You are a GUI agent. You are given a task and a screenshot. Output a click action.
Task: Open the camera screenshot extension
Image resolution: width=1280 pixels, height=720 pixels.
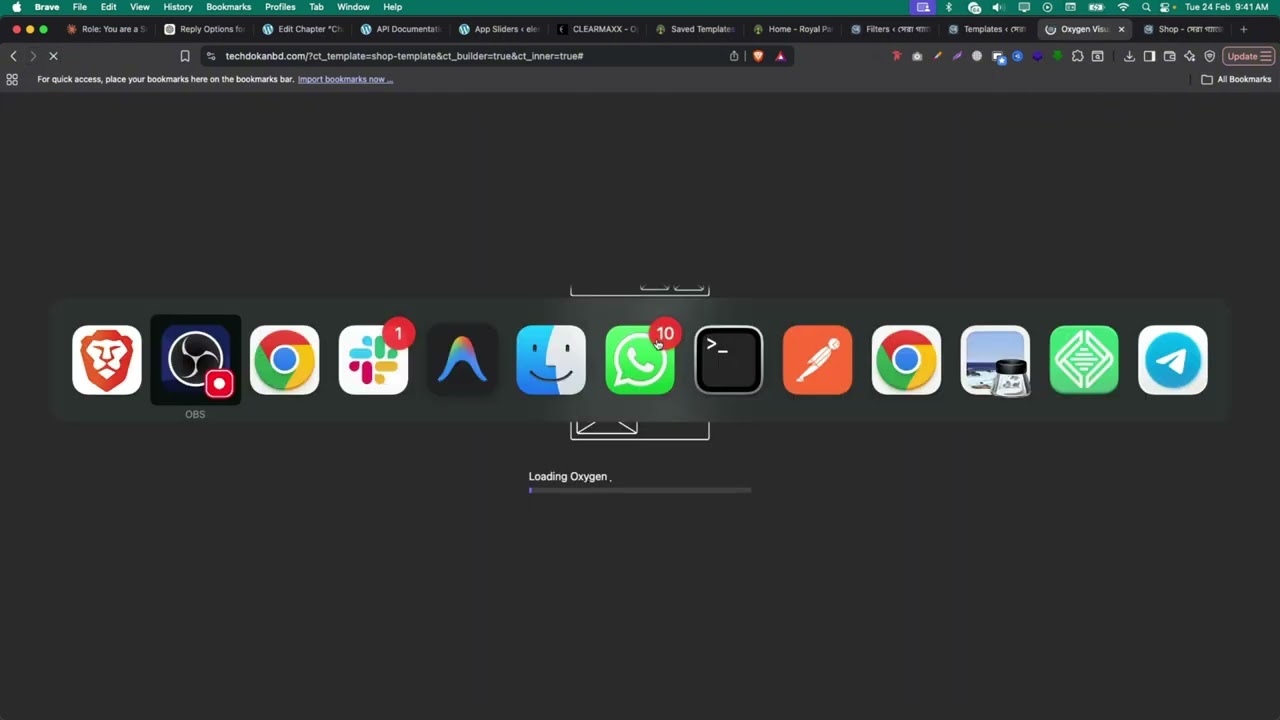[x=917, y=56]
